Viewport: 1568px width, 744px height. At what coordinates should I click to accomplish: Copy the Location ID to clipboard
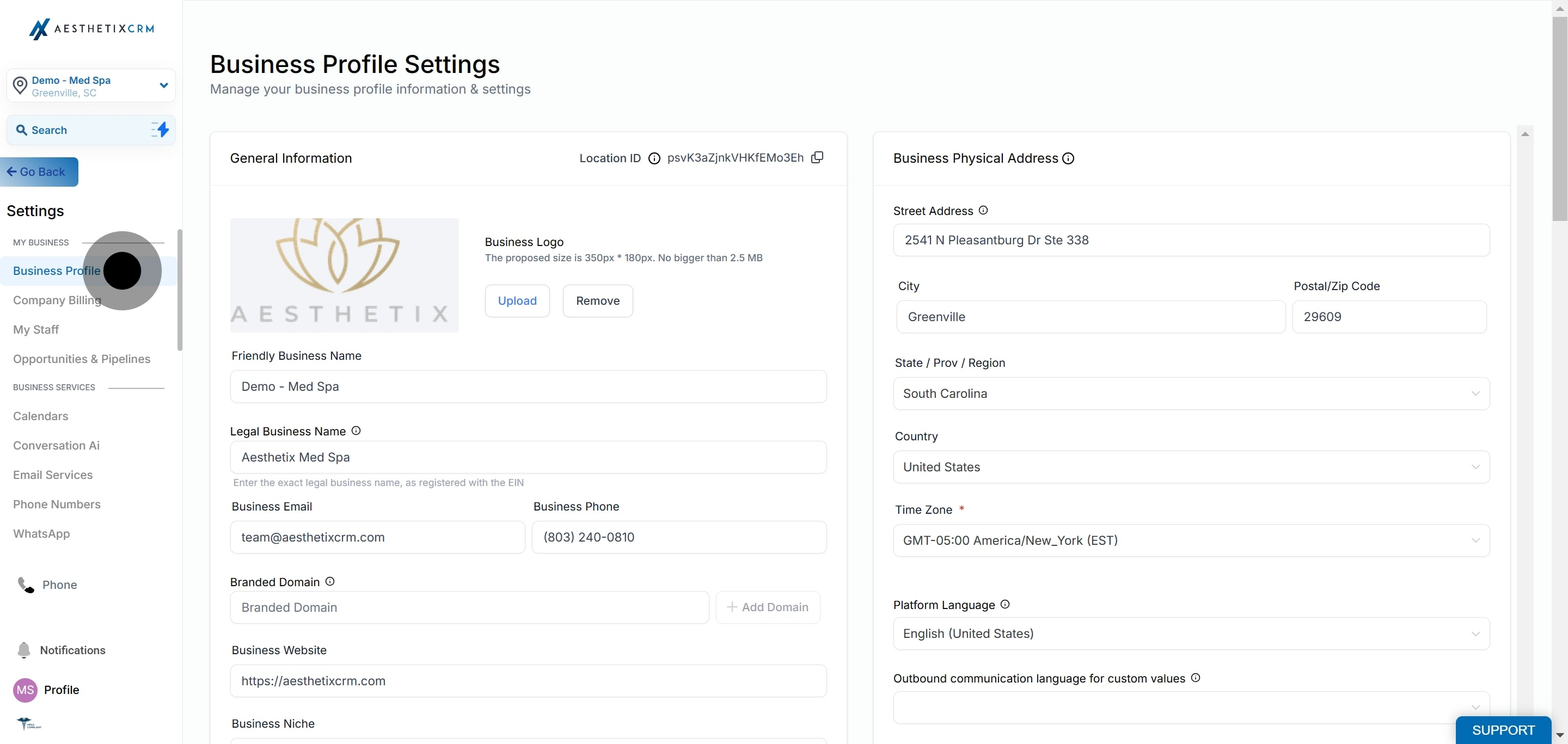[817, 157]
